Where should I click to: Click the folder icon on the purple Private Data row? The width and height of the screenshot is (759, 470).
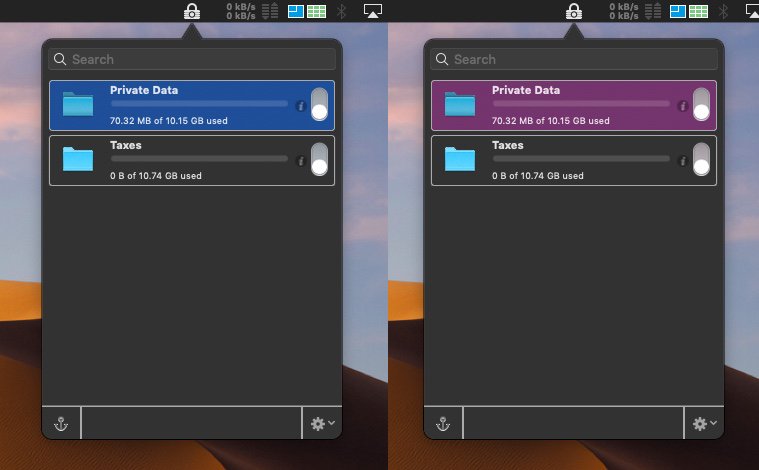pos(460,104)
